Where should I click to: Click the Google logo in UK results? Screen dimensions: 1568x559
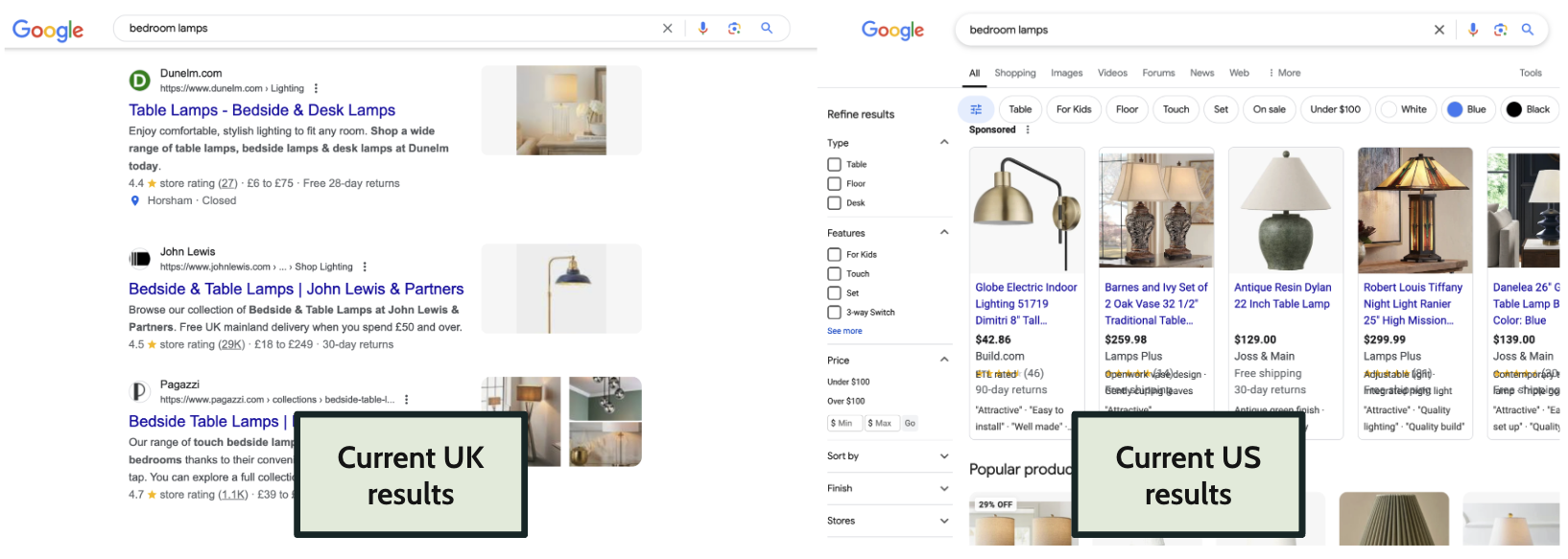48,31
